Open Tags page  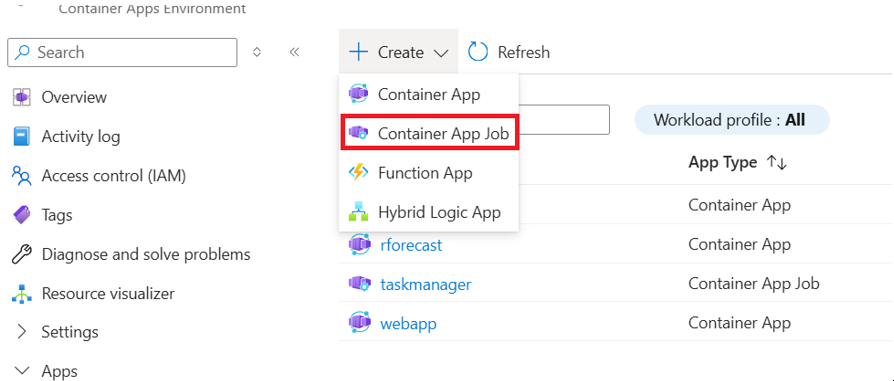[57, 215]
